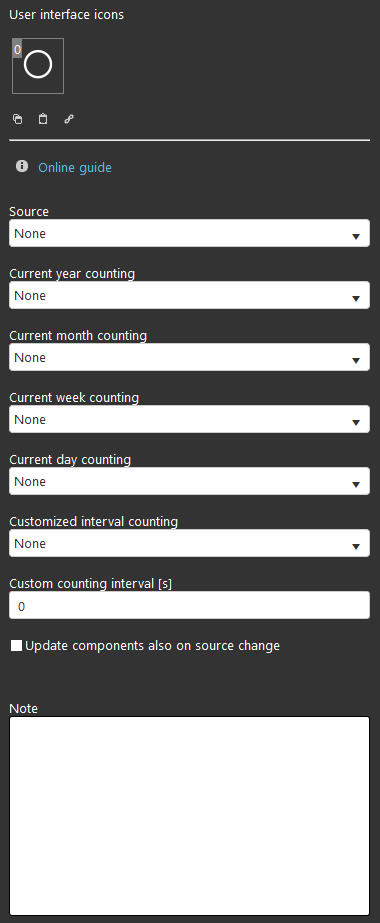380x923 pixels.
Task: Click the copy icon below the thumbnail
Action: pos(18,119)
